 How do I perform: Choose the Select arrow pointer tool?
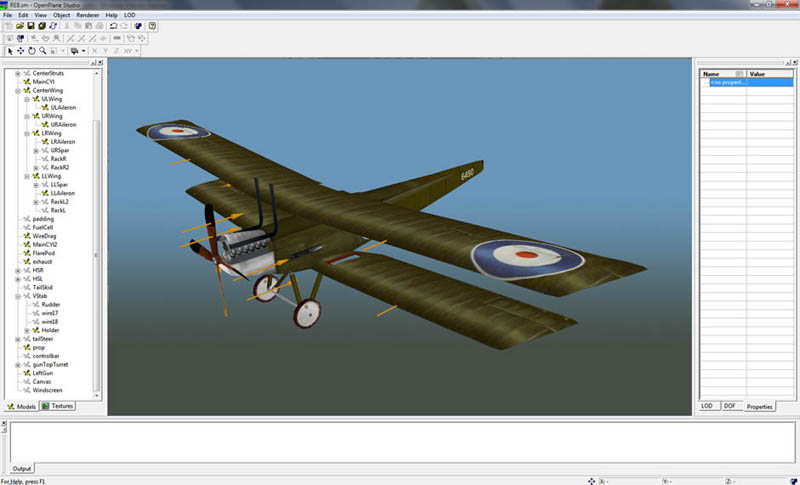click(10, 51)
